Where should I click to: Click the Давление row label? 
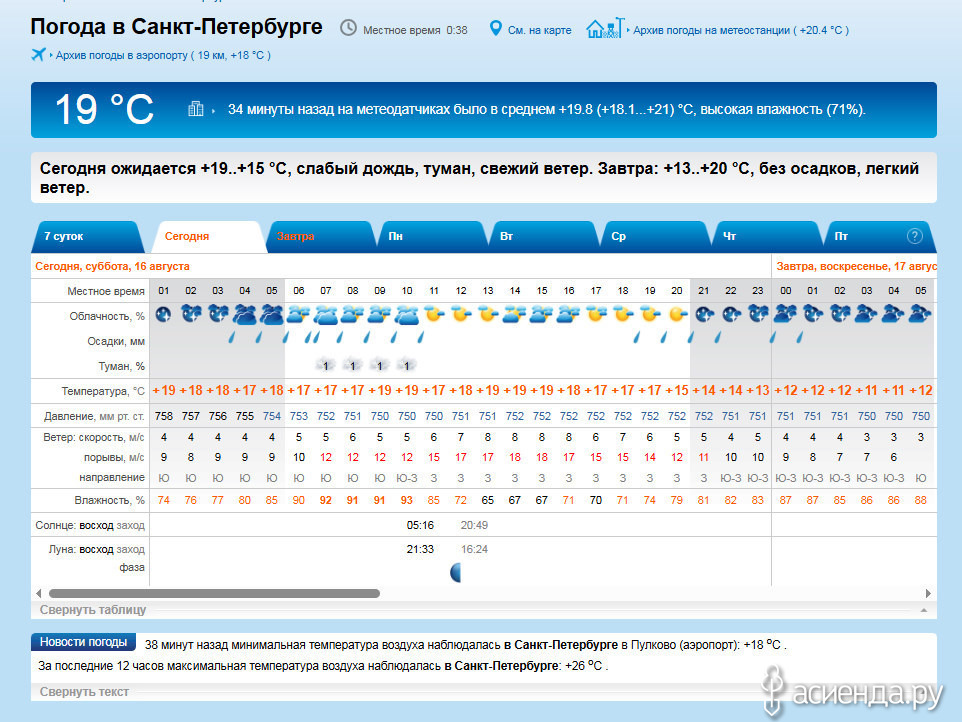(94, 417)
